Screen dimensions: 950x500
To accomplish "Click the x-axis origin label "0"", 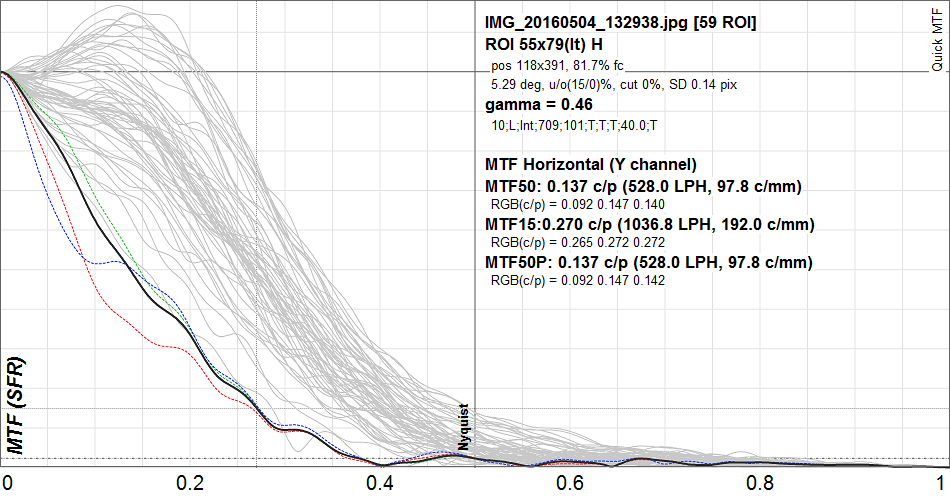I will [x=7, y=483].
